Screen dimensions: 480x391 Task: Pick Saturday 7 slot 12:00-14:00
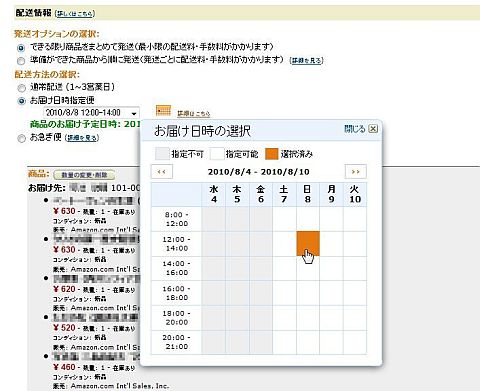284,244
